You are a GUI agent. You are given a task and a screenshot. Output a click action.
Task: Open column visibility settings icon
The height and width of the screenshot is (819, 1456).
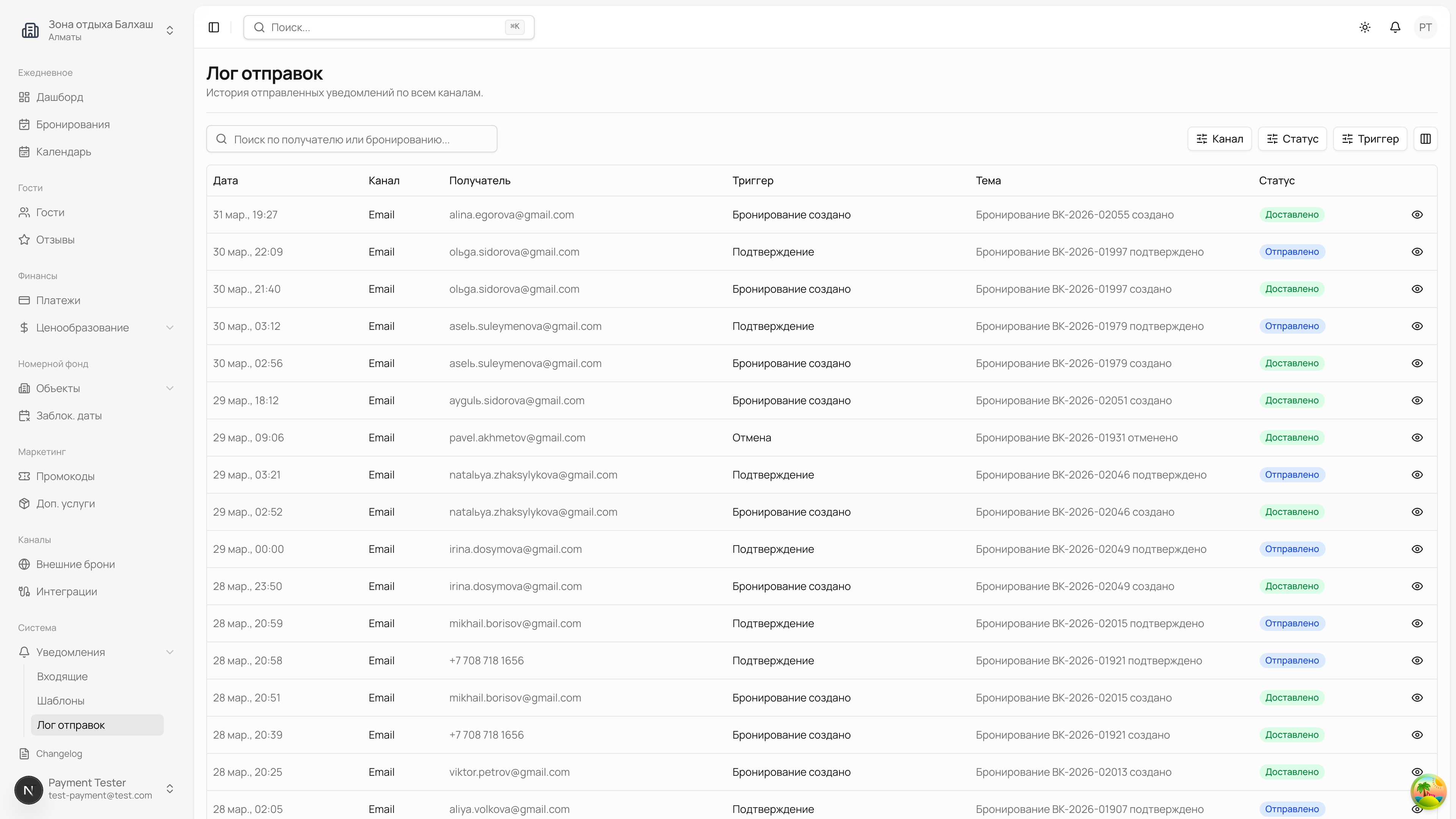1426,139
